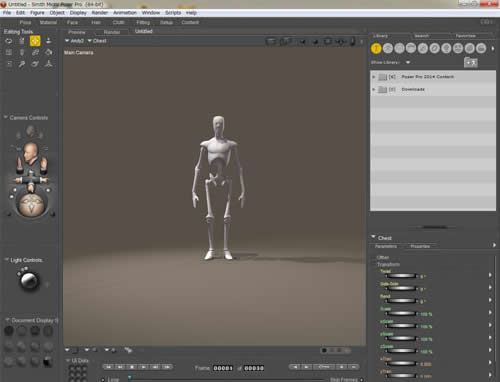The image size is (500, 382).
Task: Open the Scripts menu
Action: pos(173,13)
